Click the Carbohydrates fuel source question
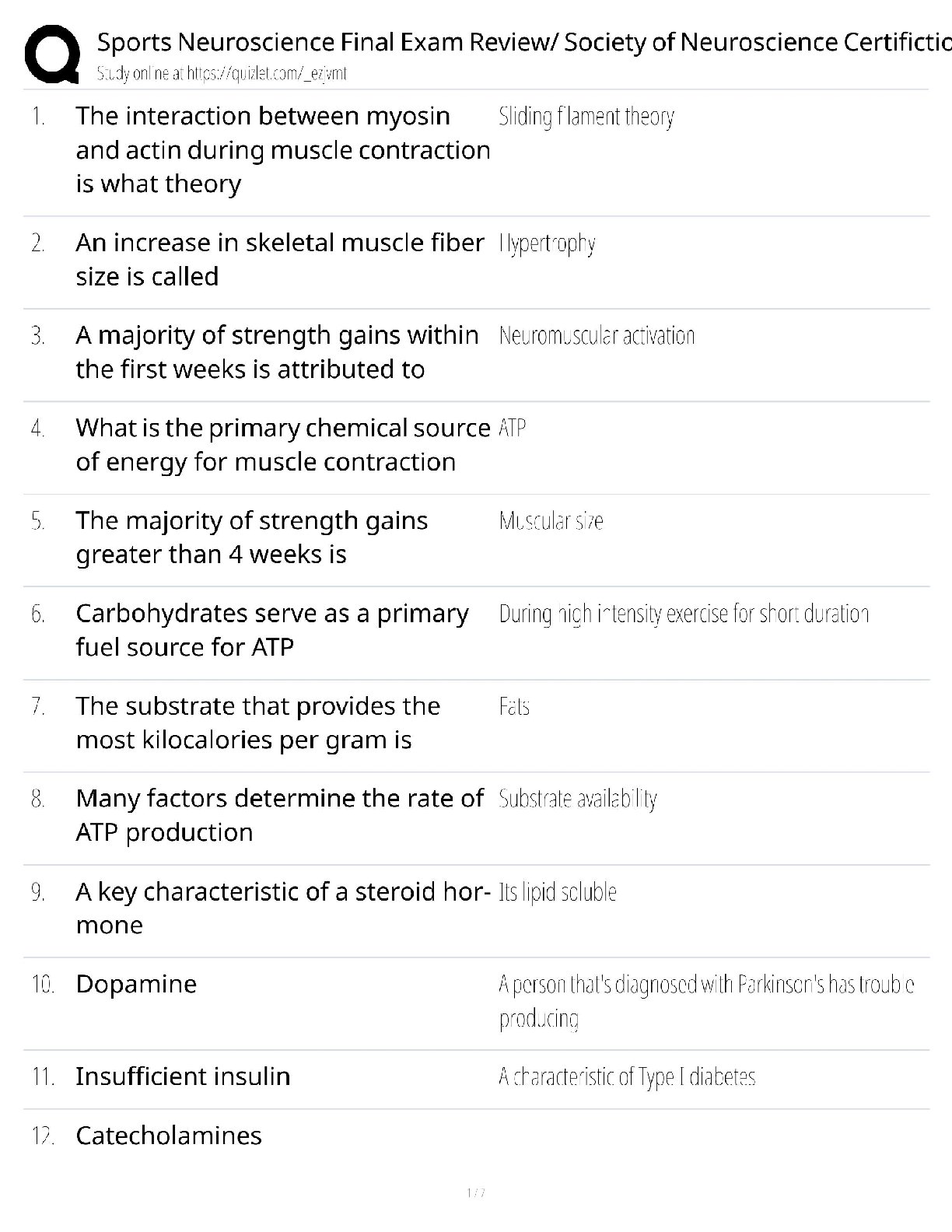952x1232 pixels. 271,630
